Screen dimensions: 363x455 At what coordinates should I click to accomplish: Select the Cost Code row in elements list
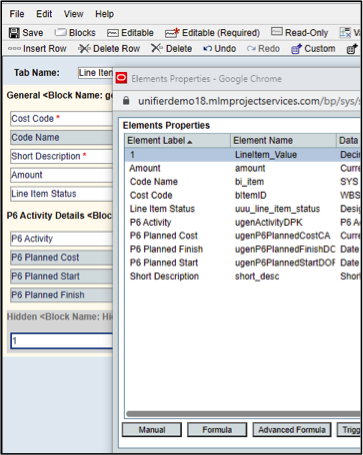coord(243,195)
